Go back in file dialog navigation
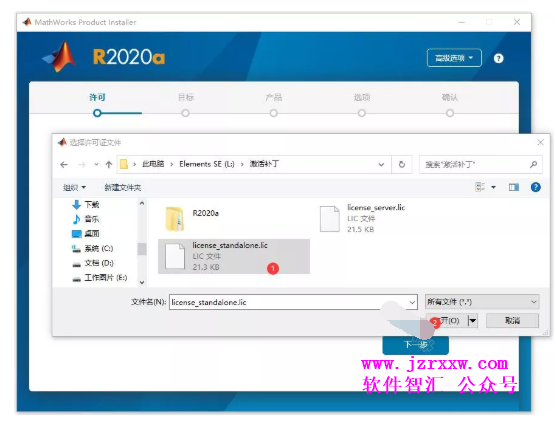The image size is (556, 429). 64,165
